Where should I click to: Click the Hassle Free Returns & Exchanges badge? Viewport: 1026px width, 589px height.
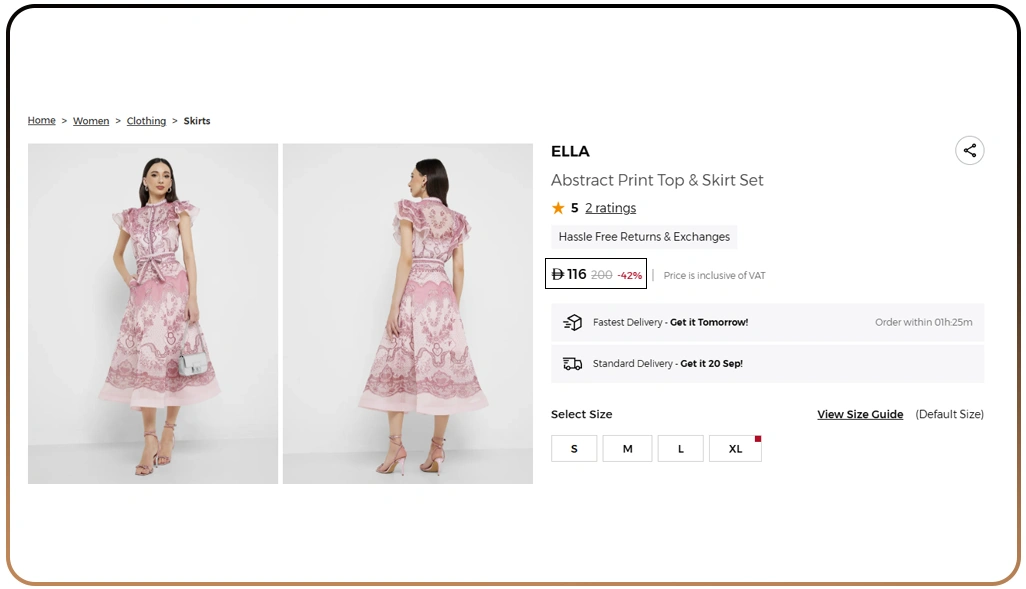643,237
